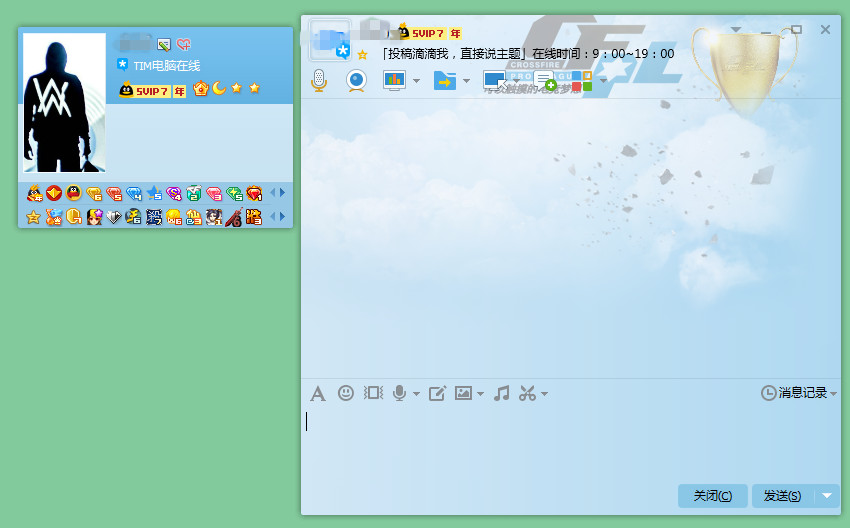This screenshot has width=850, height=528.
Task: Expand the file transfer folder dropdown
Action: pyautogui.click(x=466, y=80)
